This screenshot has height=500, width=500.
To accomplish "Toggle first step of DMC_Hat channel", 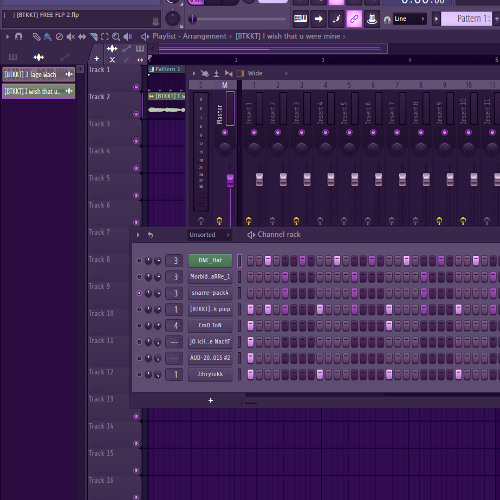I will (x=250, y=261).
